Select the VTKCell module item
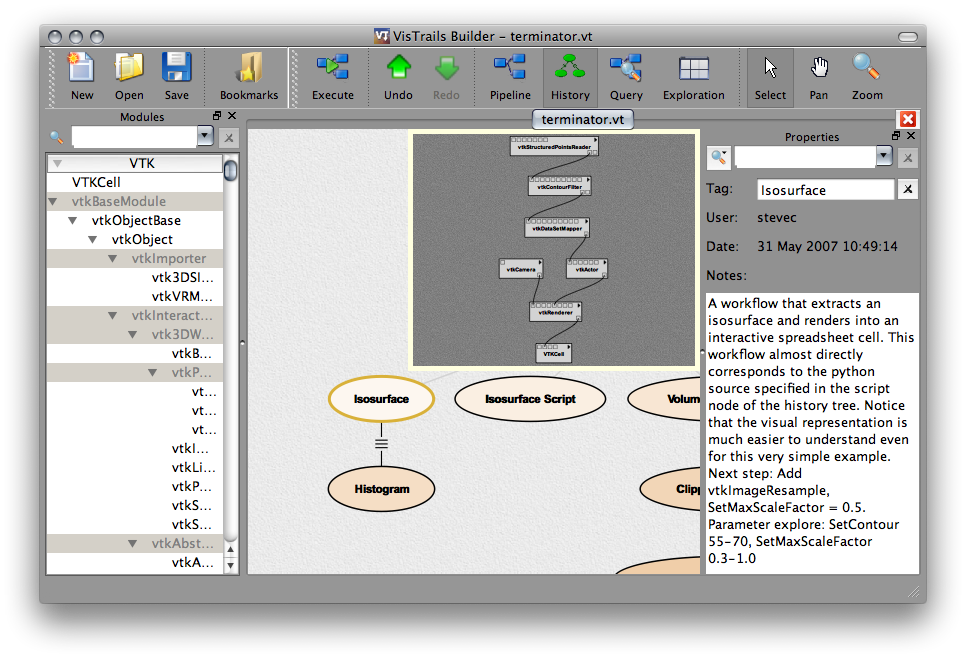Screen dimensions: 966x658 tap(96, 182)
